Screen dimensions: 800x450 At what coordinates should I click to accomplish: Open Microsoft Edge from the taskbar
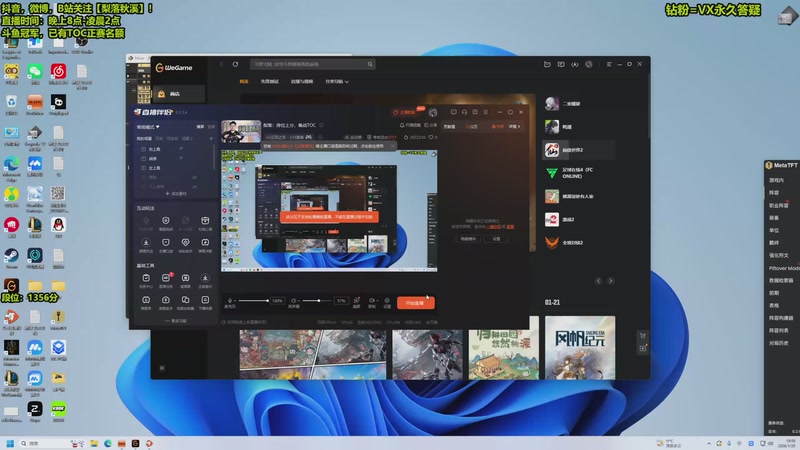[108, 443]
